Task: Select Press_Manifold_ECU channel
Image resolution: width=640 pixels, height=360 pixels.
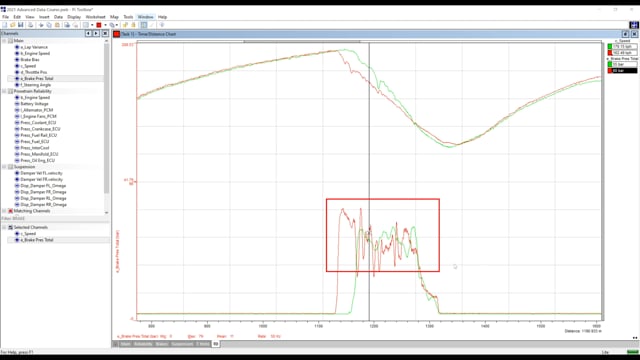Action: (x=39, y=154)
